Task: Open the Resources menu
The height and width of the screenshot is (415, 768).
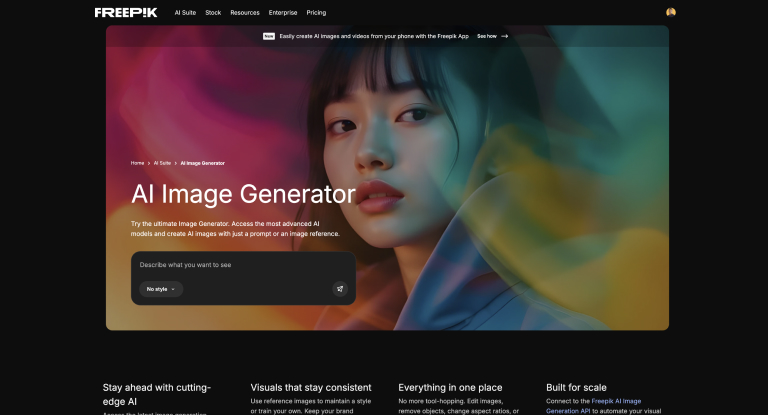Action: coord(245,13)
